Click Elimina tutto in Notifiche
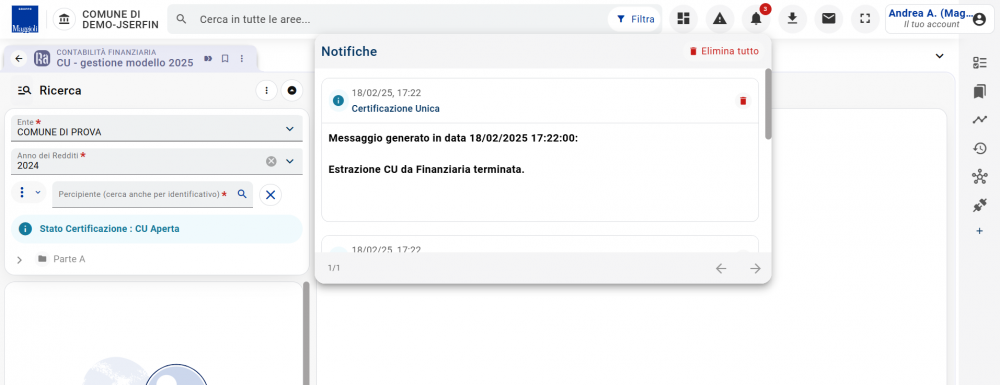The width and height of the screenshot is (1000, 385). [724, 51]
